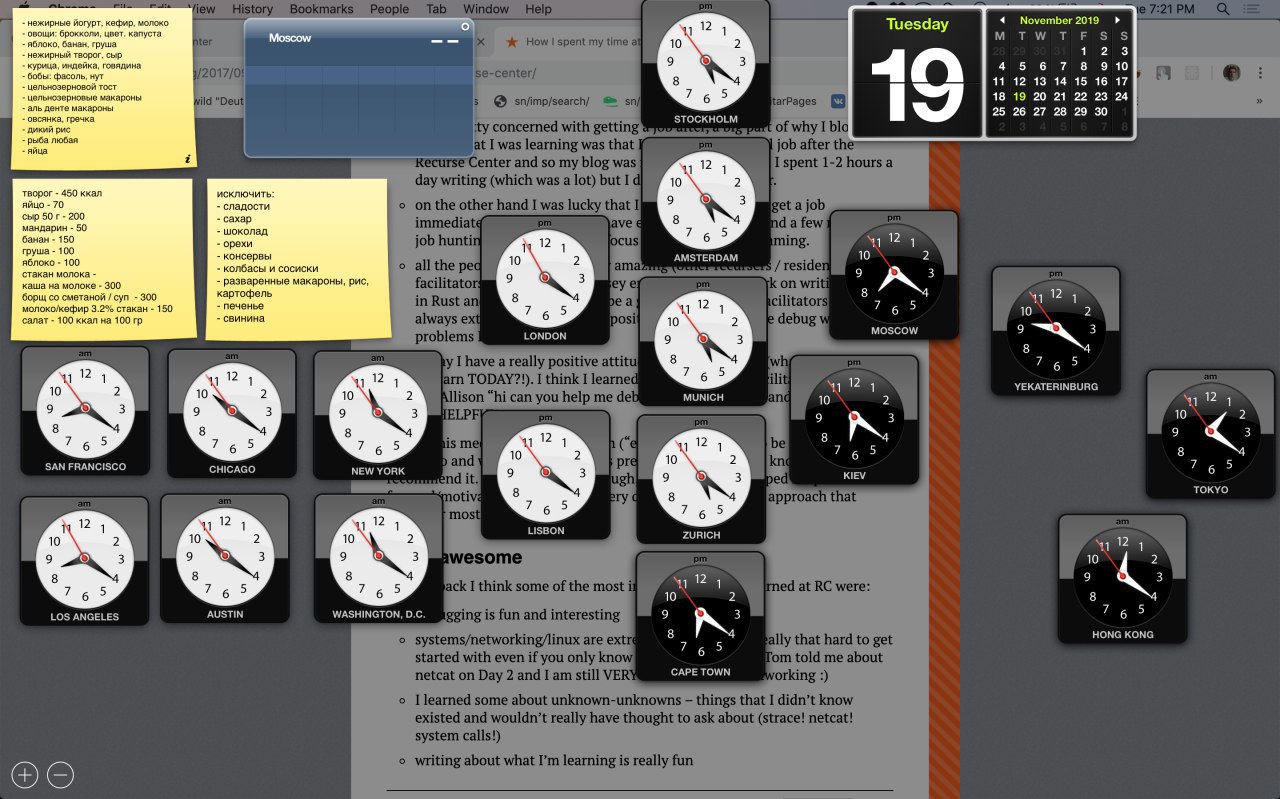Select the Washington, D.C. clock widget

pos(379,560)
